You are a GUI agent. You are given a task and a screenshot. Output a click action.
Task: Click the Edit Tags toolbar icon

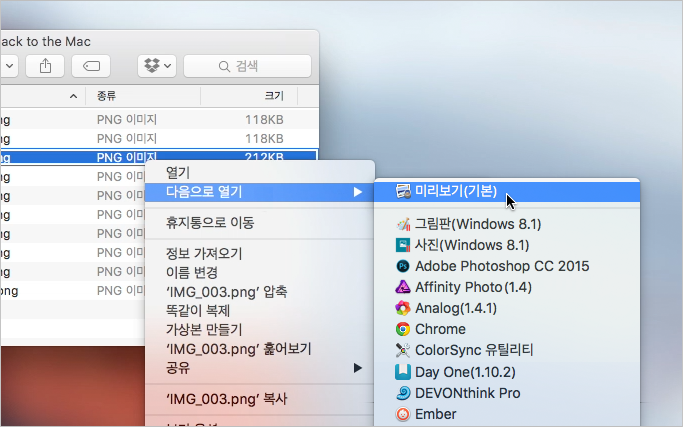(91, 66)
